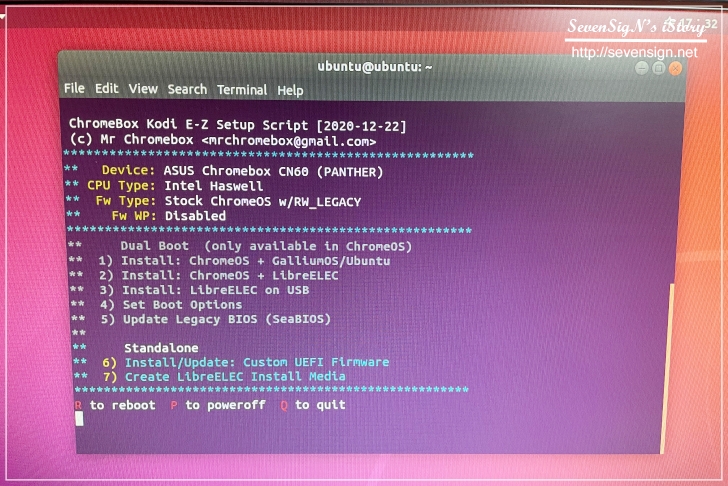Click the text 'ASUS Chromebox CN60 (PANTHER)'

point(273,171)
